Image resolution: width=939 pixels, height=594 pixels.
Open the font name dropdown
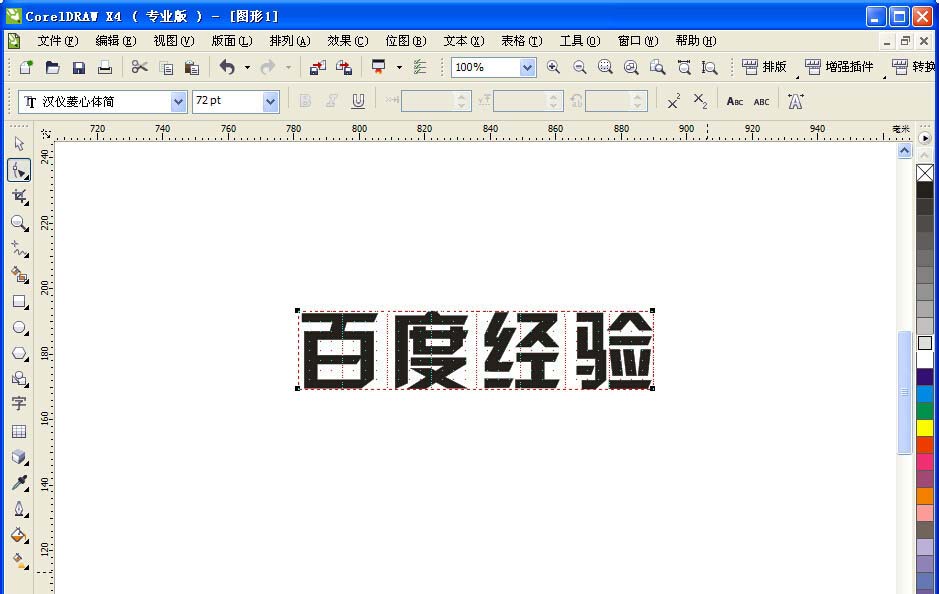pos(178,102)
